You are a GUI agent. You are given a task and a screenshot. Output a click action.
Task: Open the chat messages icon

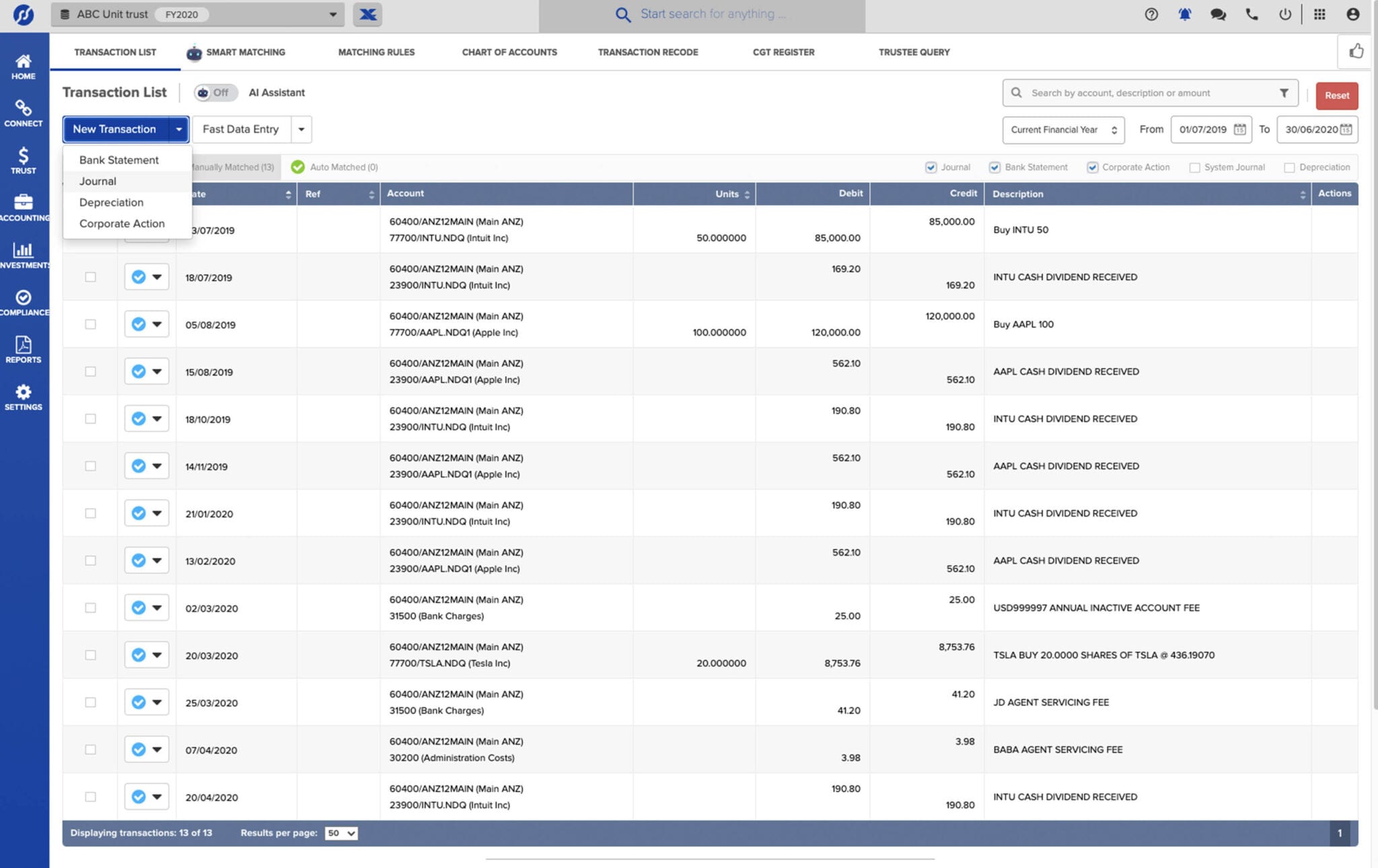click(1218, 13)
